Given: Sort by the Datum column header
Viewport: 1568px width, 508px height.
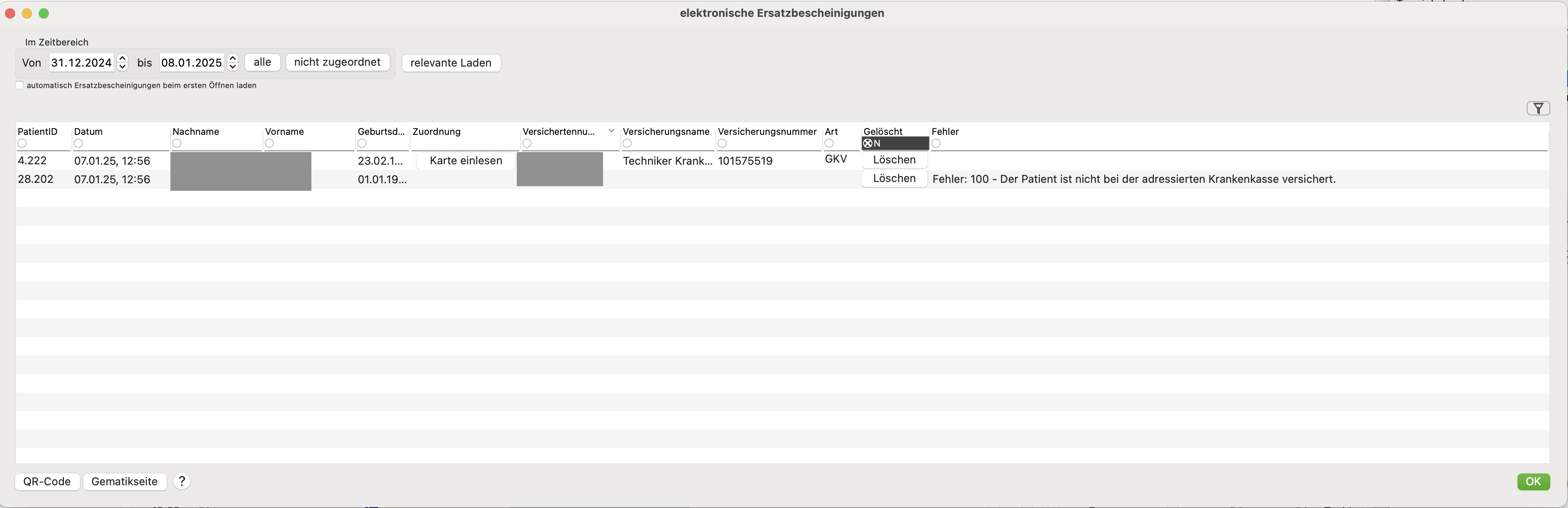Looking at the screenshot, I should (x=88, y=131).
